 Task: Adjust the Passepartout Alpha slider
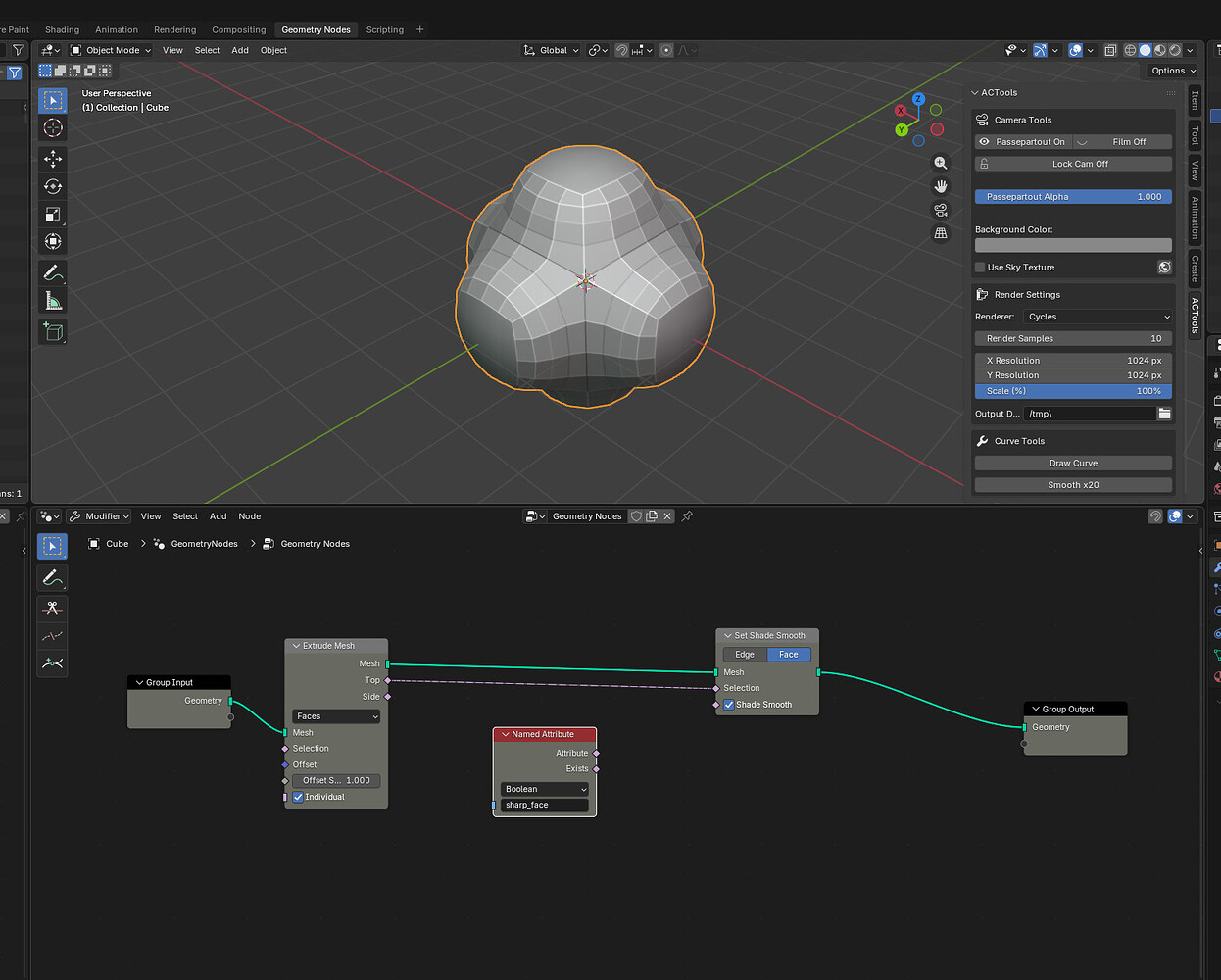(x=1073, y=197)
